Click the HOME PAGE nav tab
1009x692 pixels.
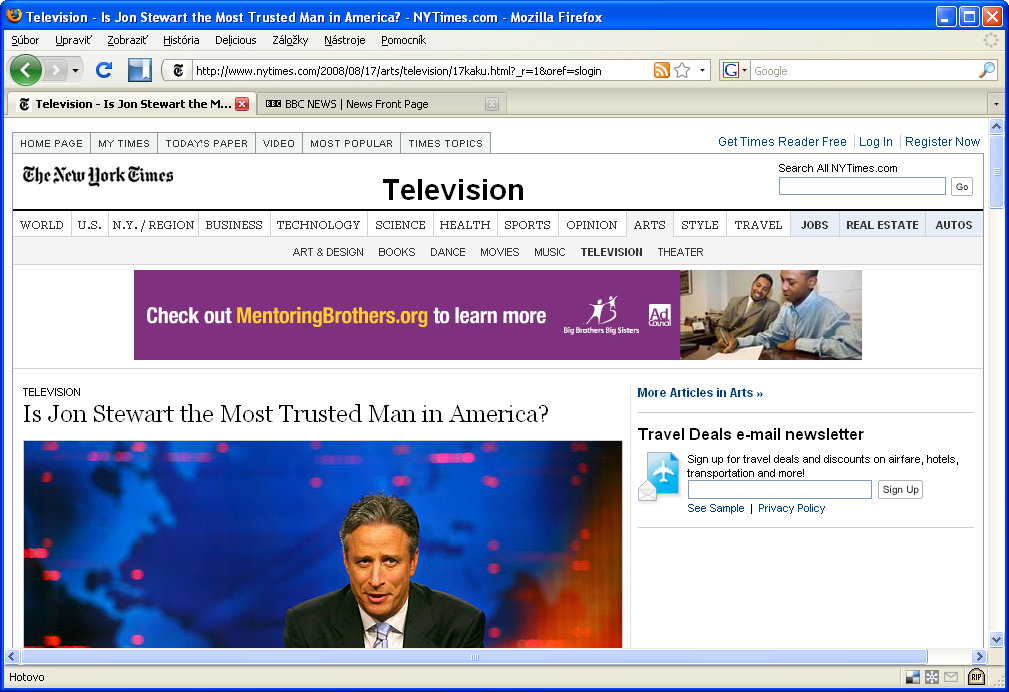tap(51, 143)
